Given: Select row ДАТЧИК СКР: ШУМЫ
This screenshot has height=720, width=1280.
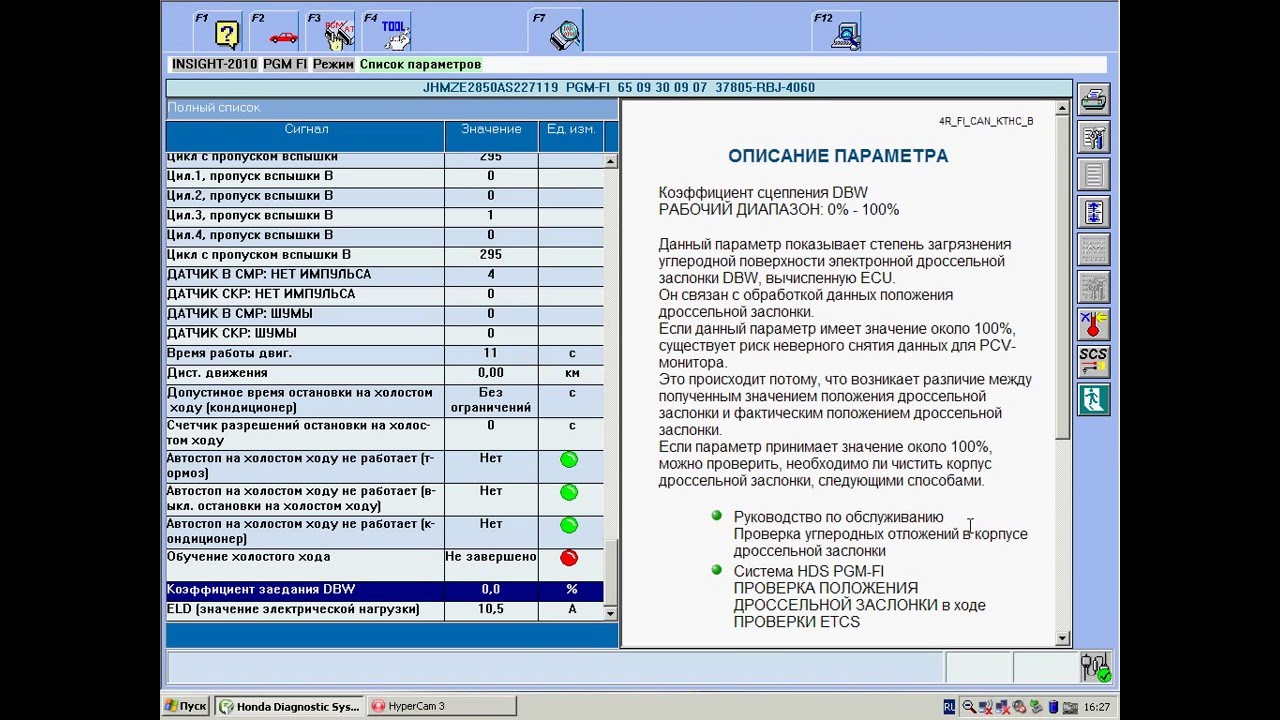Looking at the screenshot, I should (x=385, y=334).
